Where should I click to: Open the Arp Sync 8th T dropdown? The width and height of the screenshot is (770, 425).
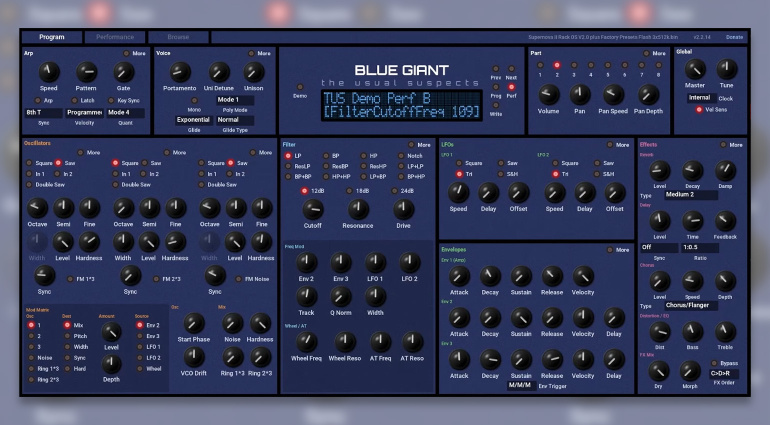(44, 113)
